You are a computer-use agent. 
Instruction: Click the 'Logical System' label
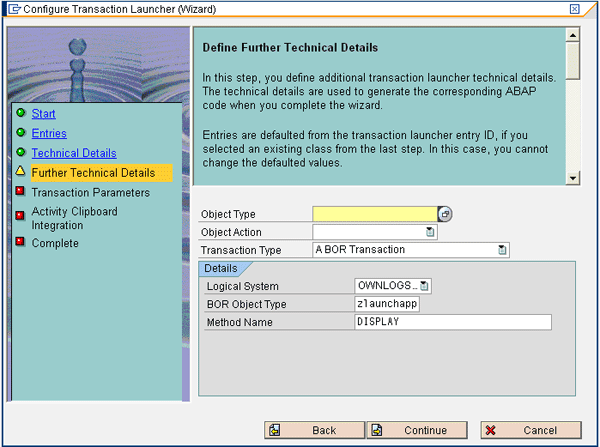[243, 286]
